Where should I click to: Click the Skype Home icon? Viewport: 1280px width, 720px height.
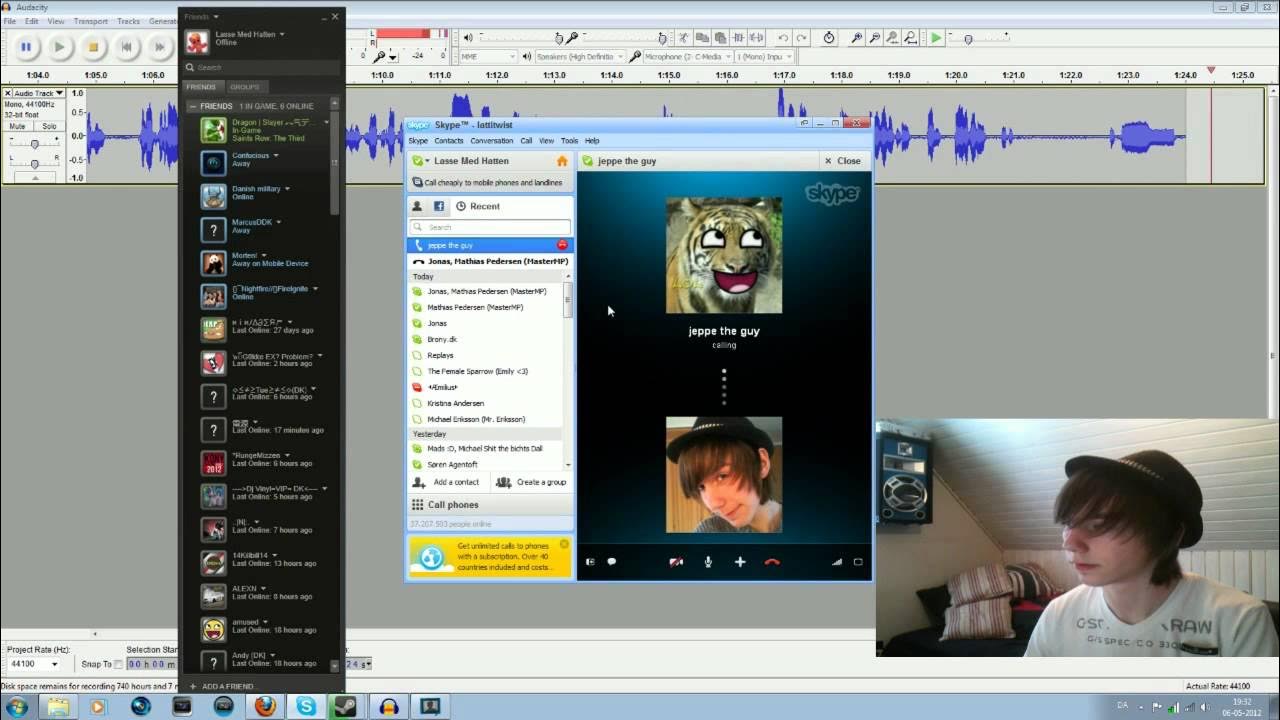pyautogui.click(x=562, y=161)
